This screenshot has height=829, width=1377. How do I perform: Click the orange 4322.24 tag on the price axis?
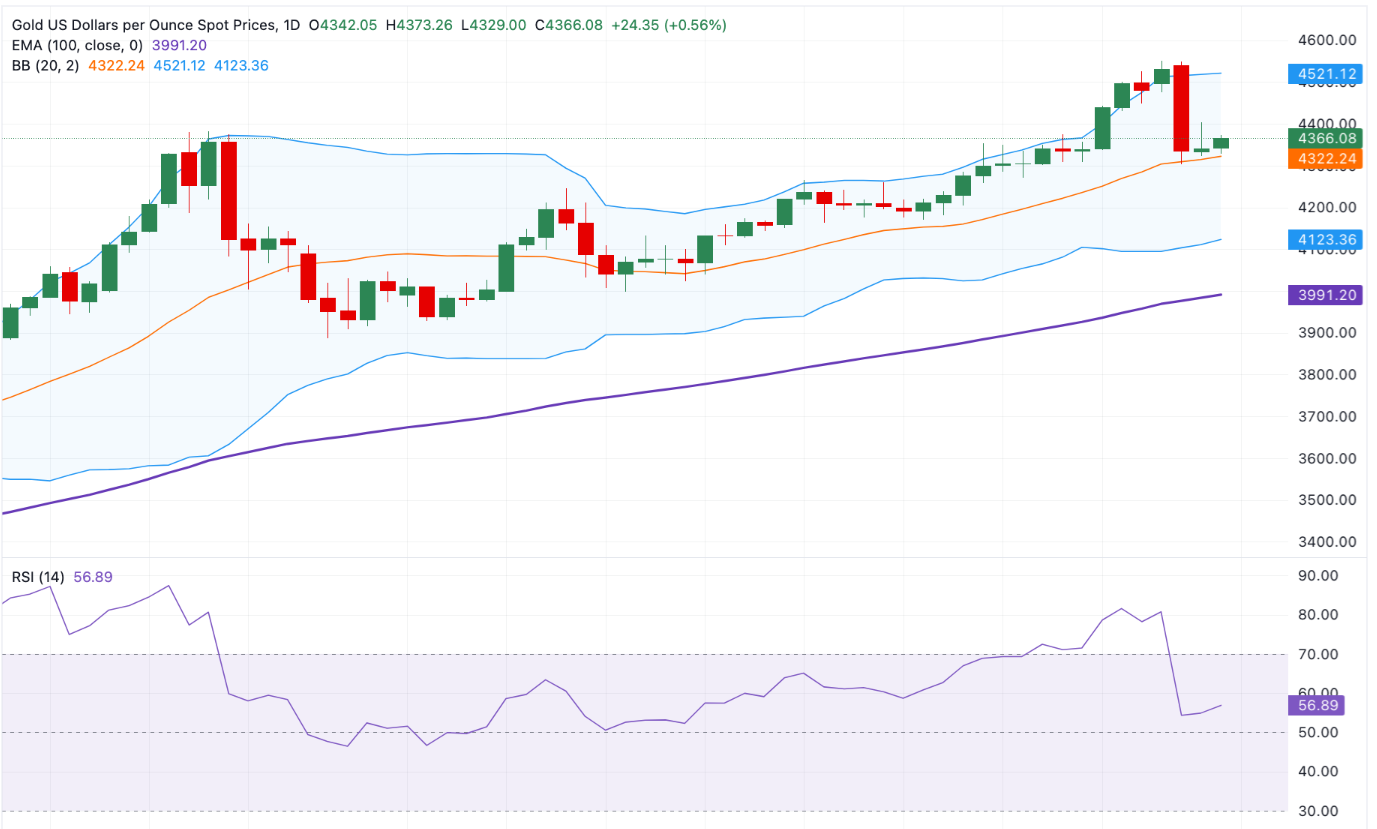[1320, 158]
